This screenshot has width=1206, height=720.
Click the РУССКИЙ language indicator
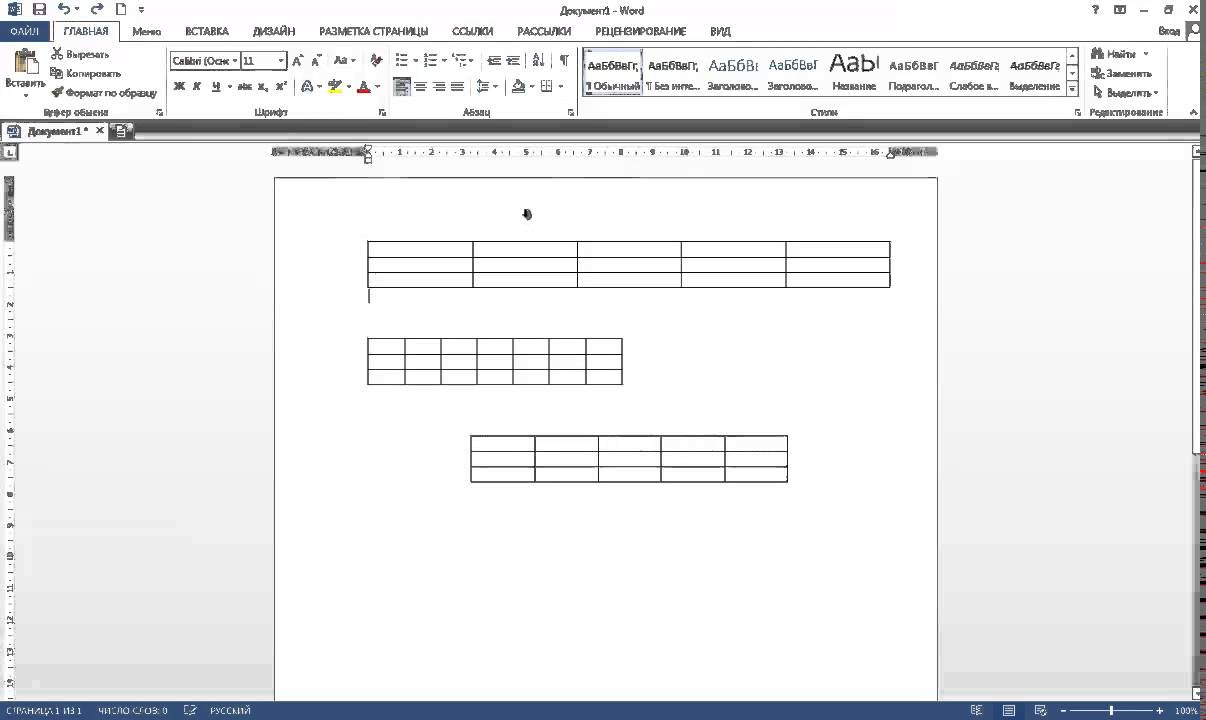tap(230, 710)
